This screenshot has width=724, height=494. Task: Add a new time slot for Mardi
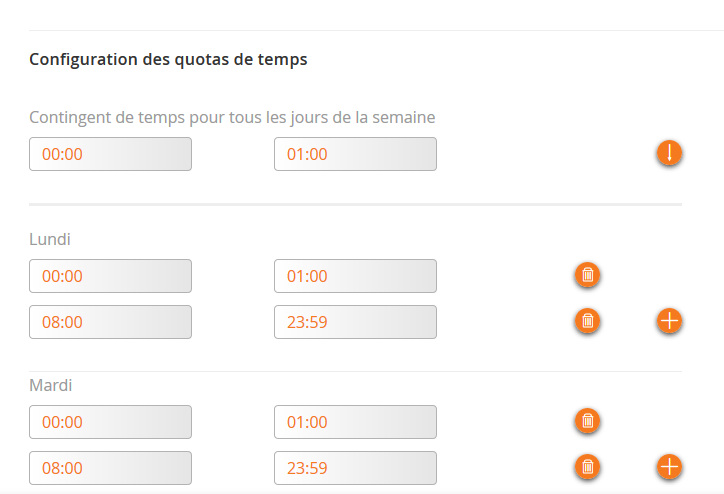click(x=669, y=467)
